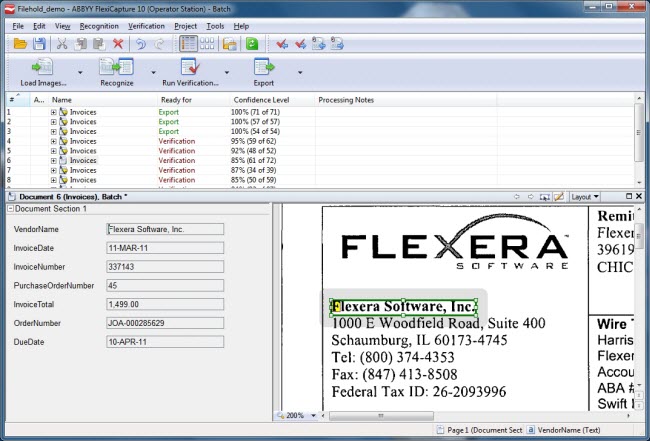Click the VendorName input field

[165, 229]
